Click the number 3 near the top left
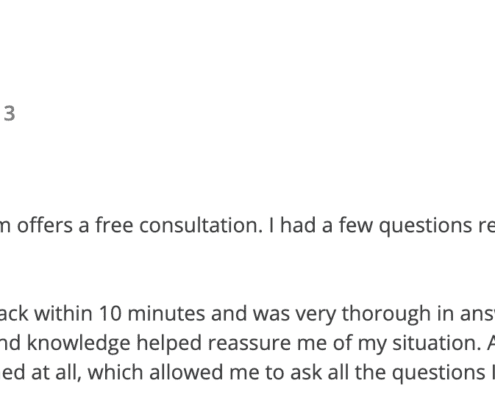The width and height of the screenshot is (495, 400). click(x=9, y=113)
